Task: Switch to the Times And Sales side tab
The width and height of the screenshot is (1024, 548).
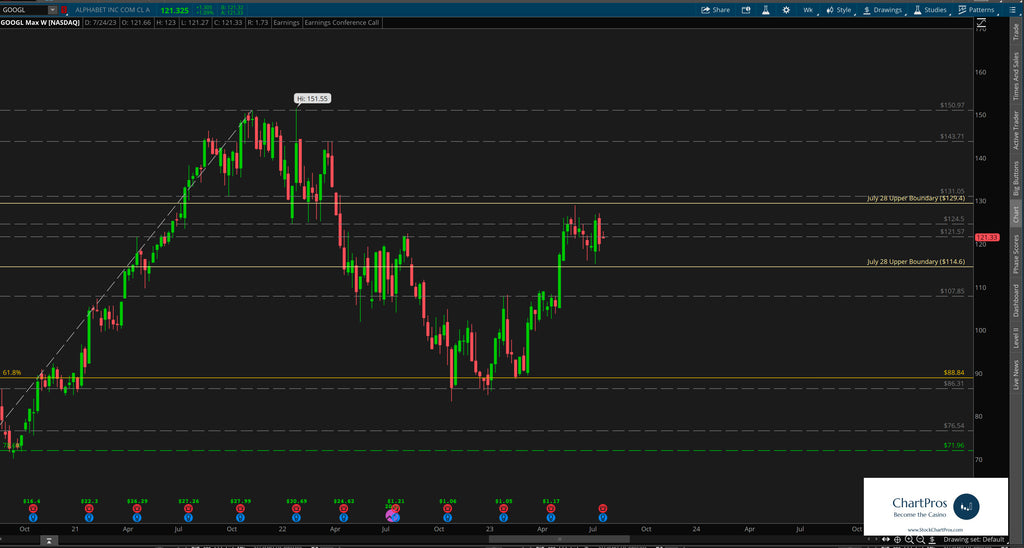Action: [x=1016, y=77]
